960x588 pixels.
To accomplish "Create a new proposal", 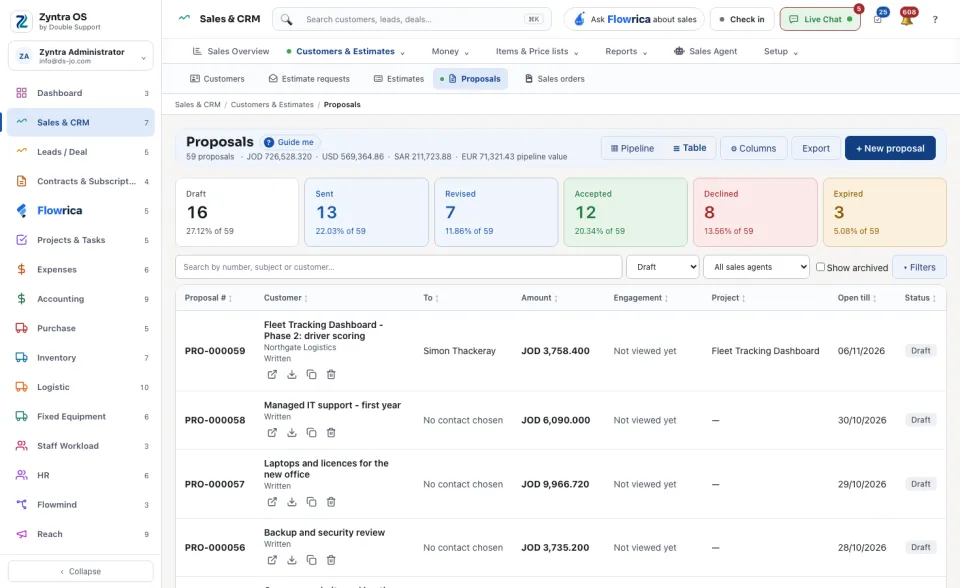I will pyautogui.click(x=890, y=148).
